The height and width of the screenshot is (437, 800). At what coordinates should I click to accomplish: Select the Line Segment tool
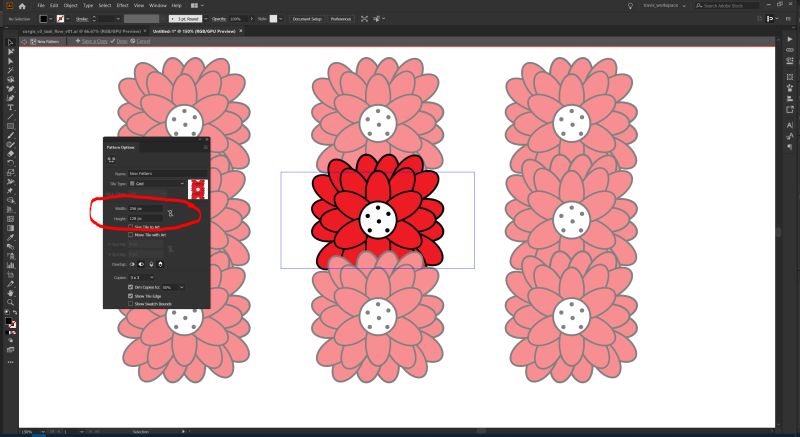pos(10,116)
